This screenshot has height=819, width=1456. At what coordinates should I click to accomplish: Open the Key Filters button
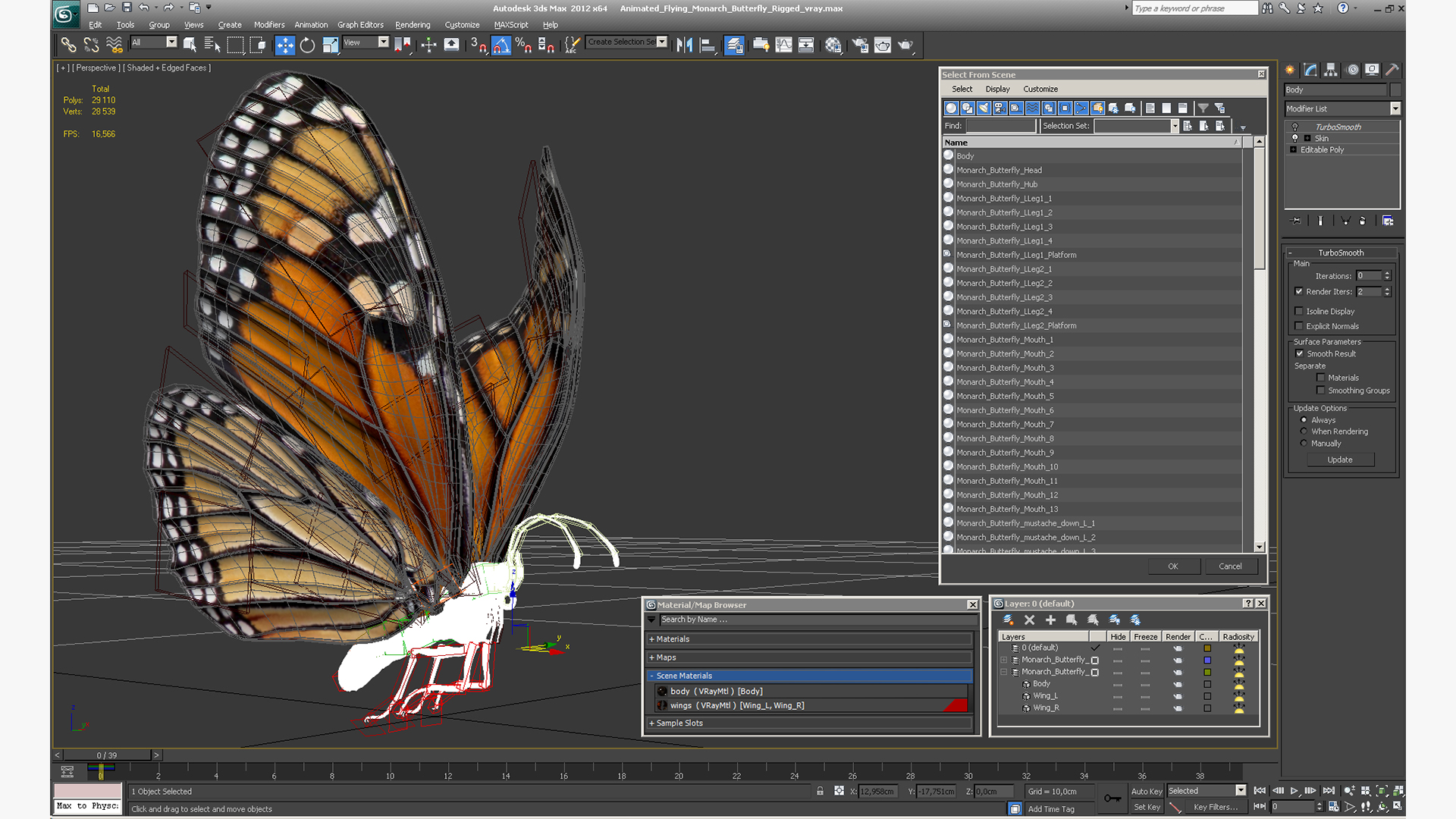pyautogui.click(x=1216, y=807)
